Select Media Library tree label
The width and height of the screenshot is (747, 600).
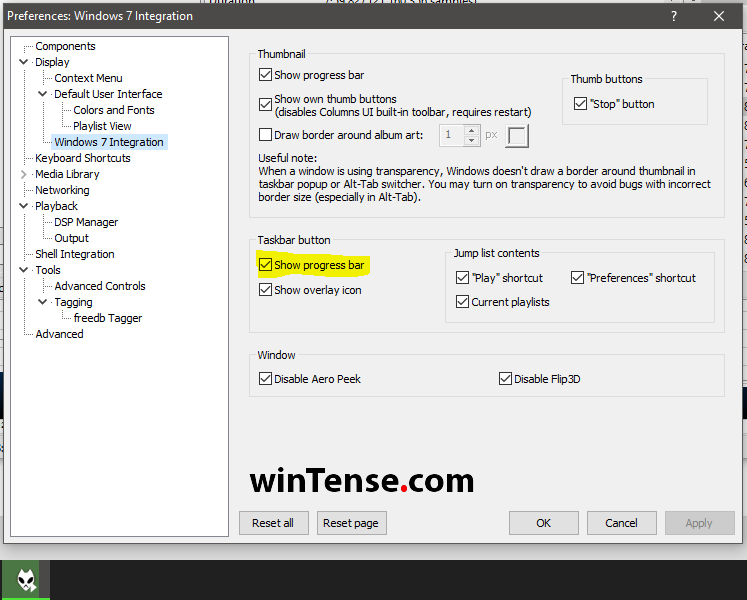[x=67, y=174]
